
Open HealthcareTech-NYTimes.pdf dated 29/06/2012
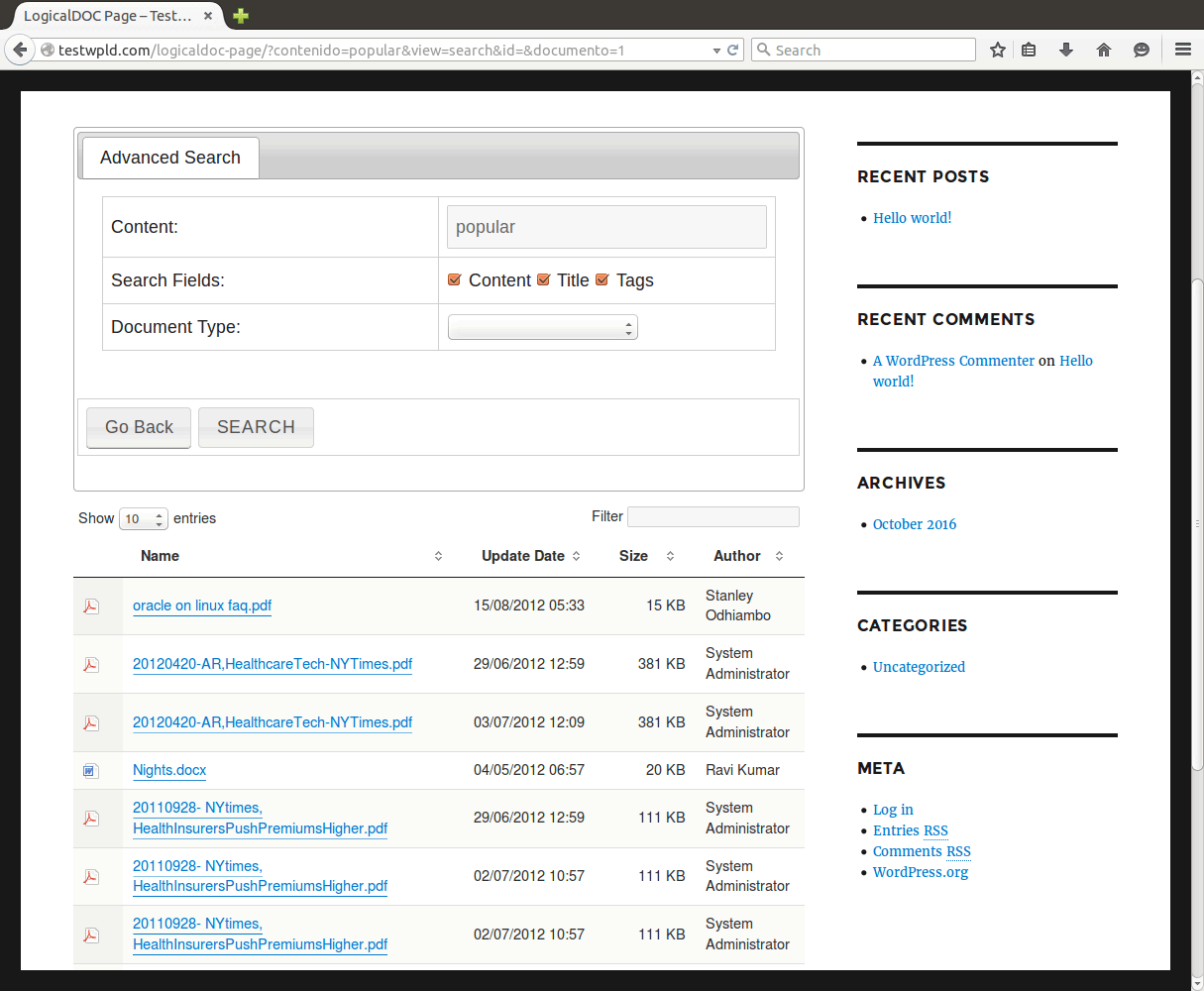coord(273,664)
